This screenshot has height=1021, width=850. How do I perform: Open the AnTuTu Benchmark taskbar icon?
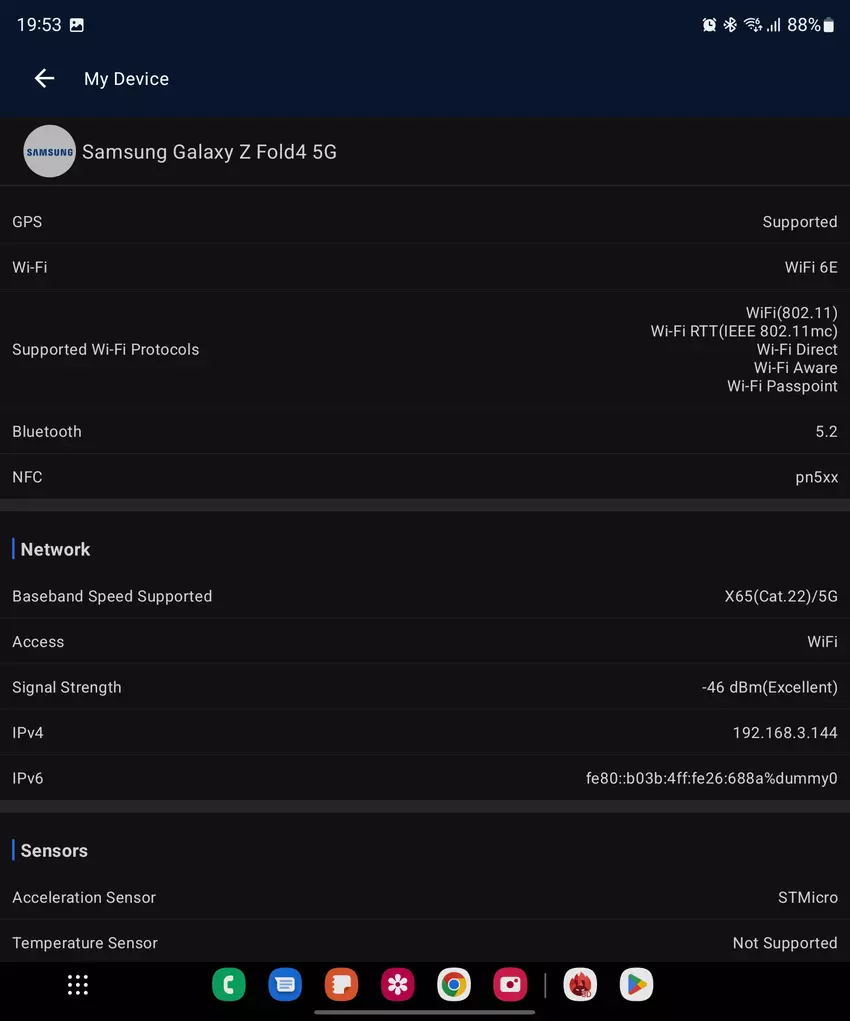tap(580, 985)
